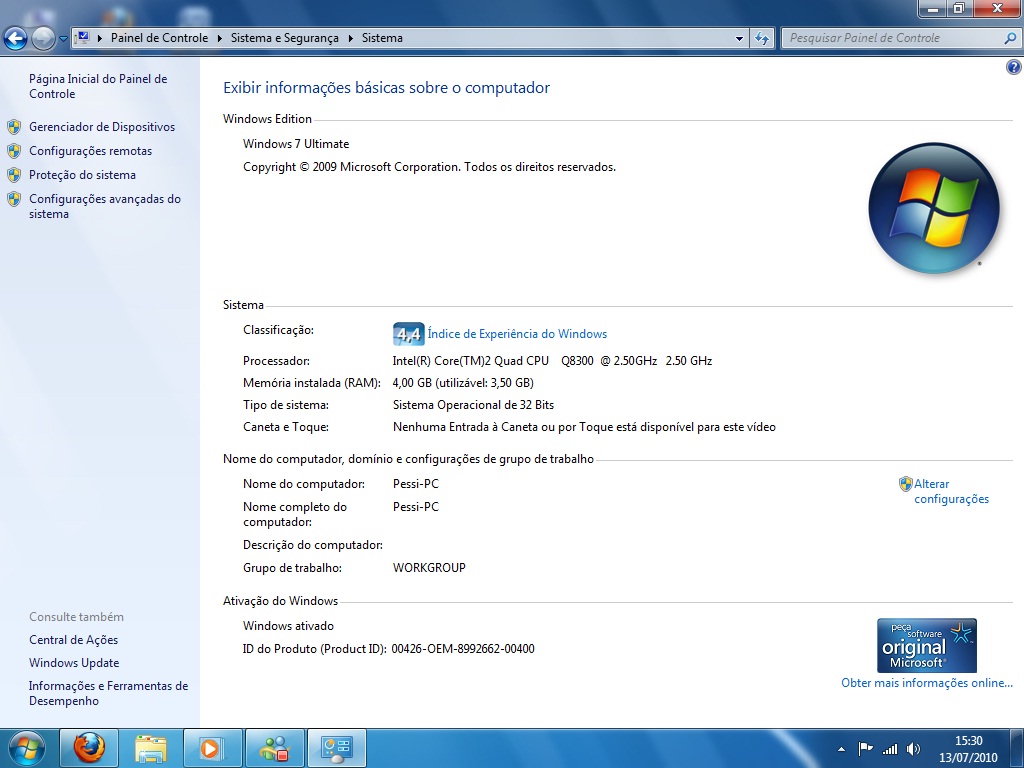Open Action Center flag tray icon
Screen dimensions: 1024x768
pos(865,749)
